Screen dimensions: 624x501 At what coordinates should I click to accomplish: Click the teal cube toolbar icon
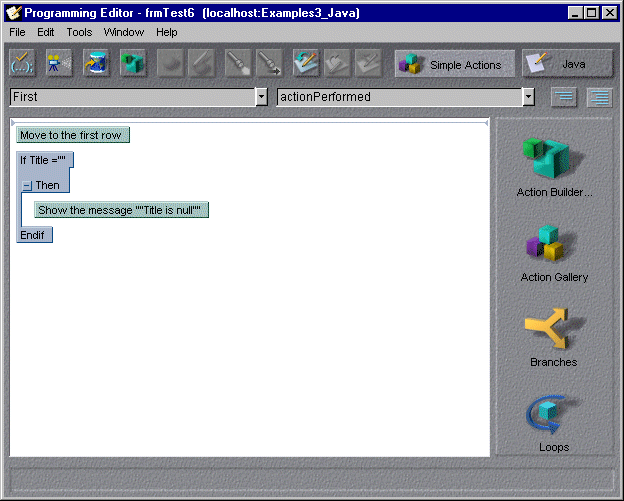pos(133,63)
